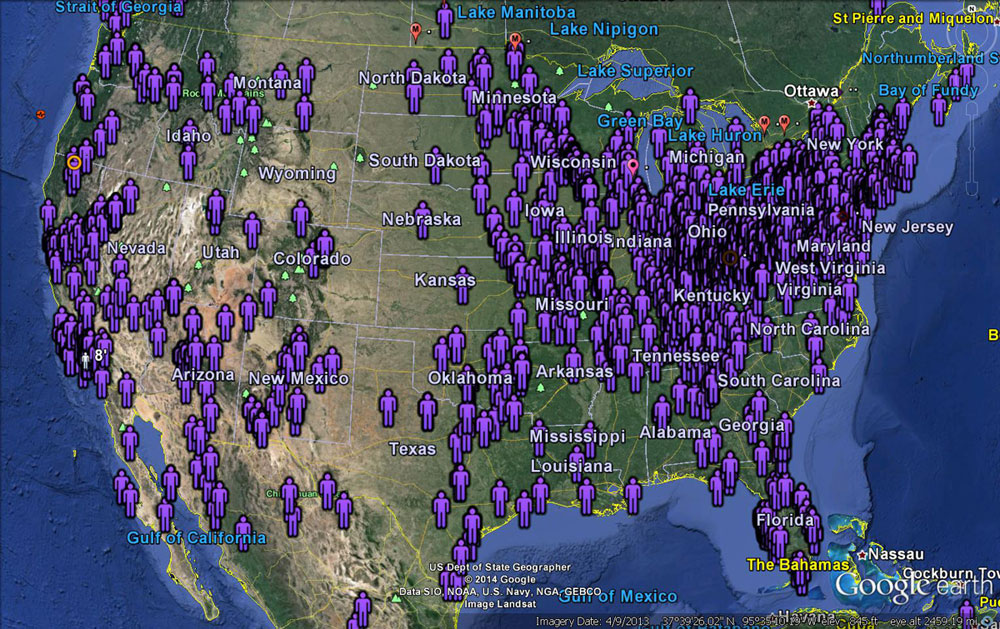Screen dimensions: 1000x629
Task: Click the Texas state label
Action: [412, 449]
